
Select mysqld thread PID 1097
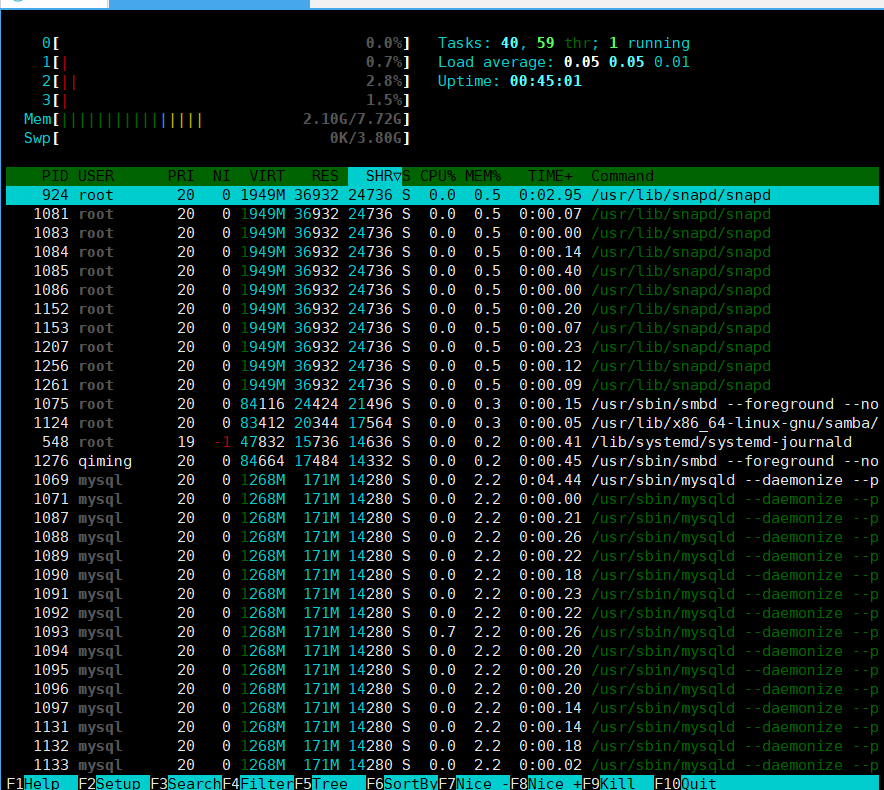[442, 708]
